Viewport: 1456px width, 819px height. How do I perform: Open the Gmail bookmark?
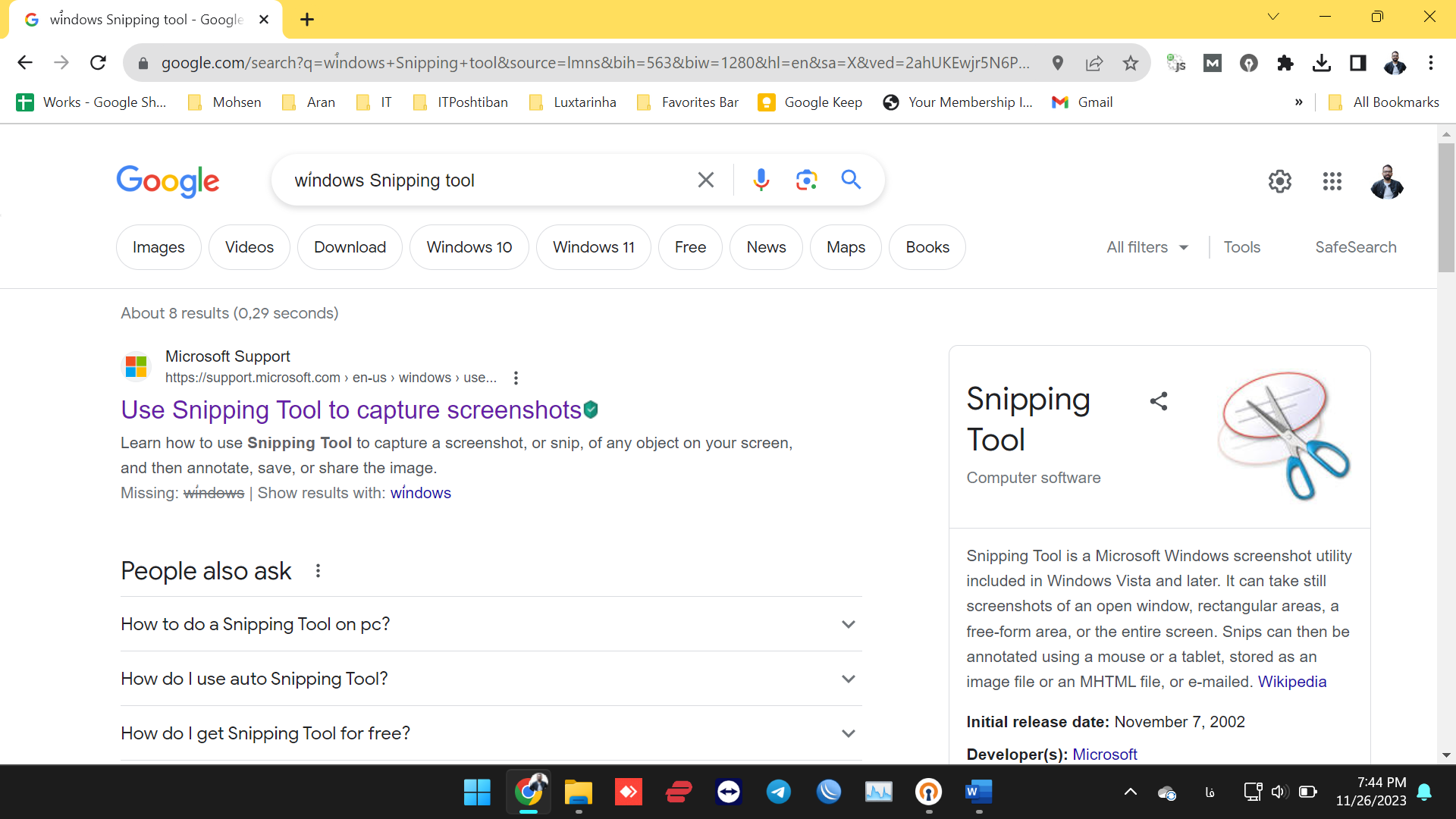pyautogui.click(x=1082, y=102)
